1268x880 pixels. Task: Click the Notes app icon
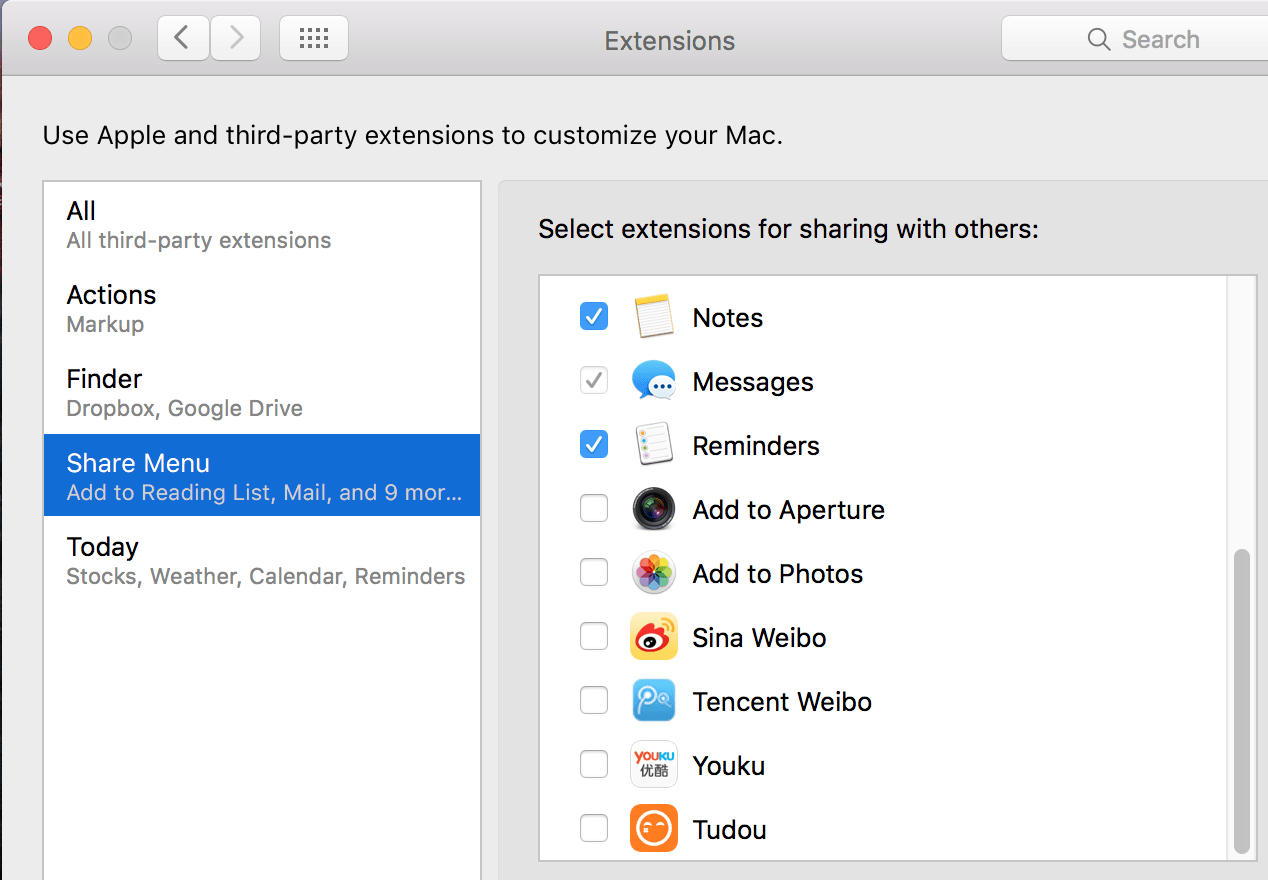654,318
